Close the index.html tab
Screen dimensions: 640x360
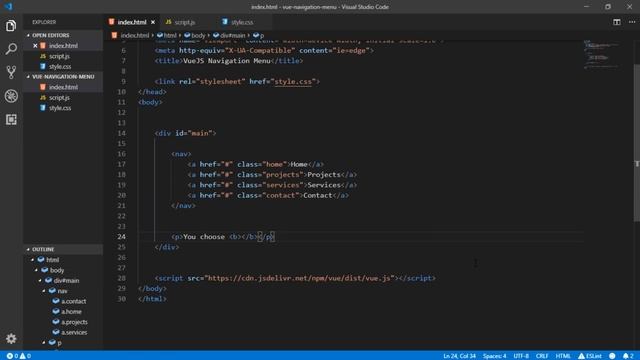pos(153,22)
